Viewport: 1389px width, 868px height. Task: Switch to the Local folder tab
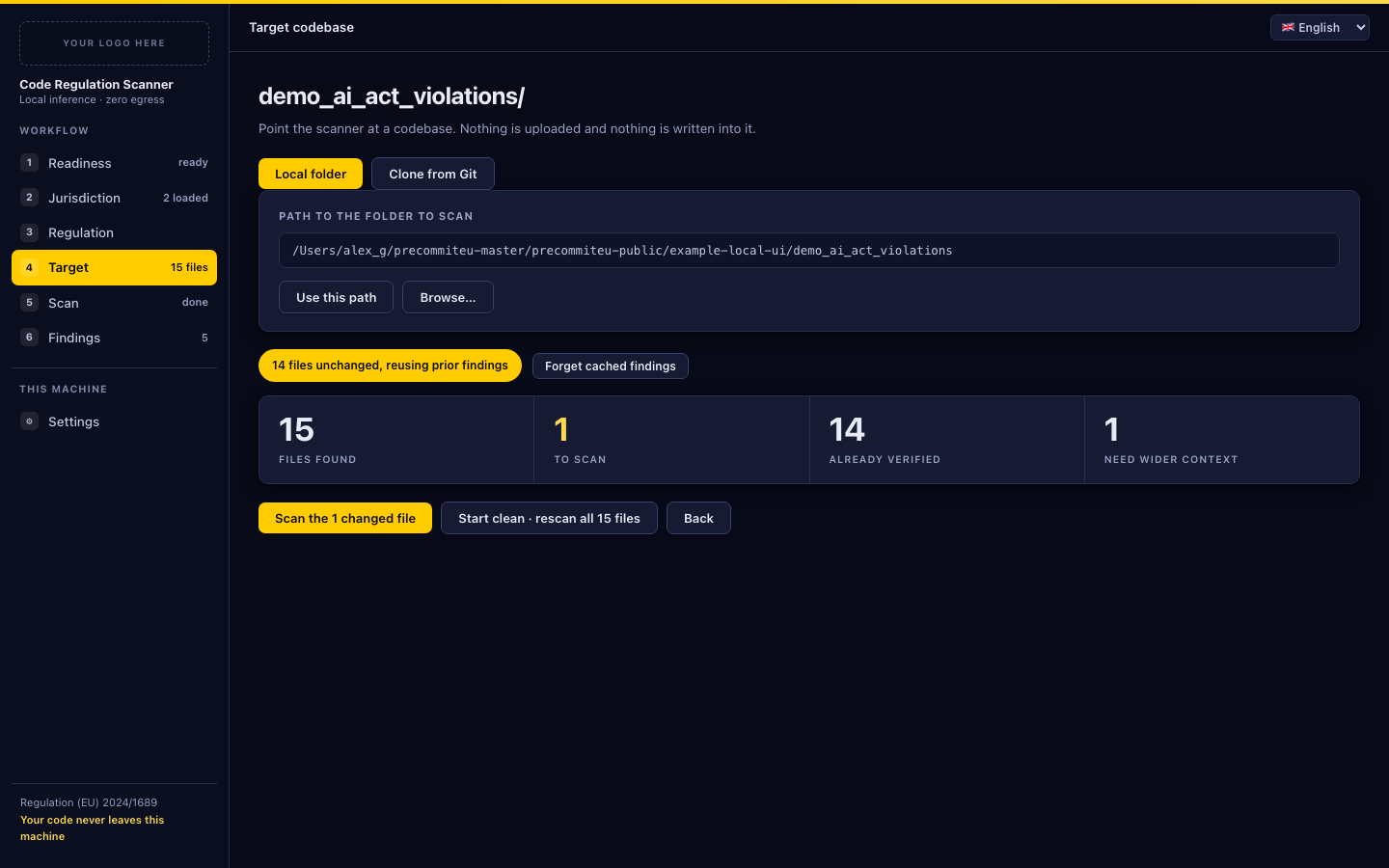[x=311, y=174]
